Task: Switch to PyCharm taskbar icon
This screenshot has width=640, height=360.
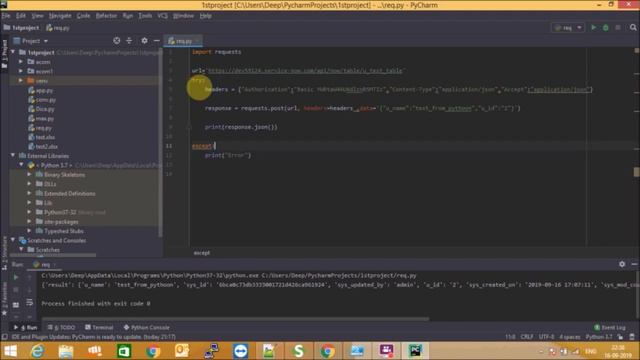Action: [415, 351]
